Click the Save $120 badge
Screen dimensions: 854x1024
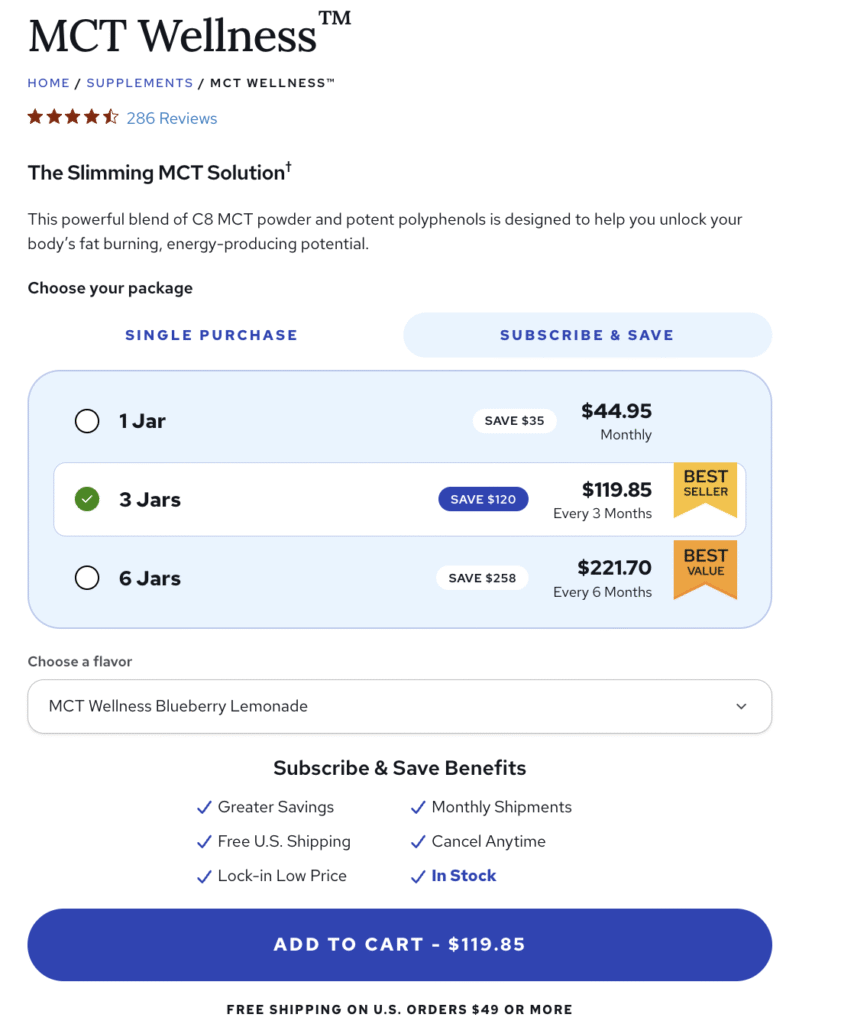click(483, 499)
